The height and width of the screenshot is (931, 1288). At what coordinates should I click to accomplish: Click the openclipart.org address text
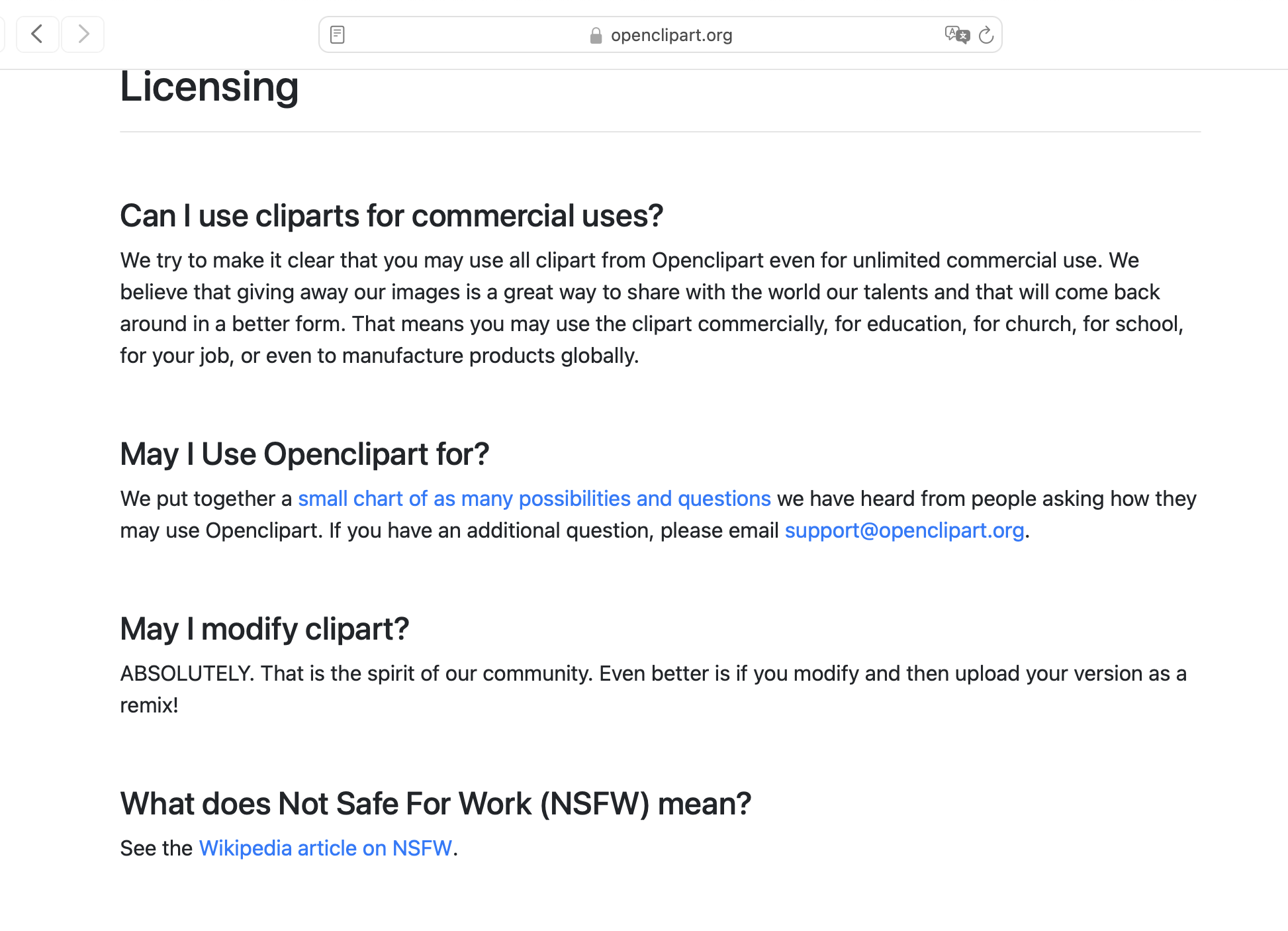(x=671, y=35)
